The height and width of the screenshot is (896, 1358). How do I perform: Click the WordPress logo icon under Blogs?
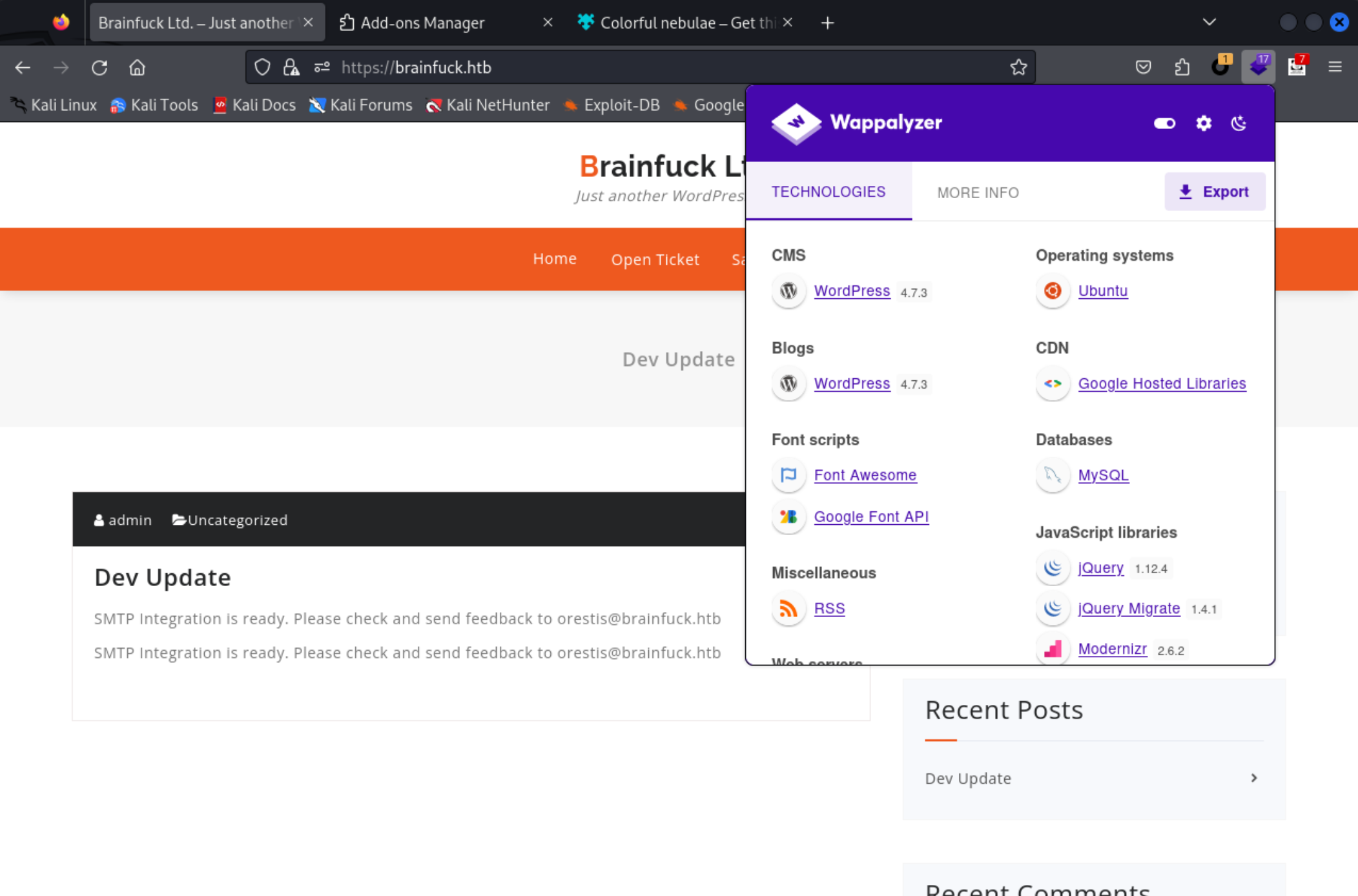[x=788, y=383]
